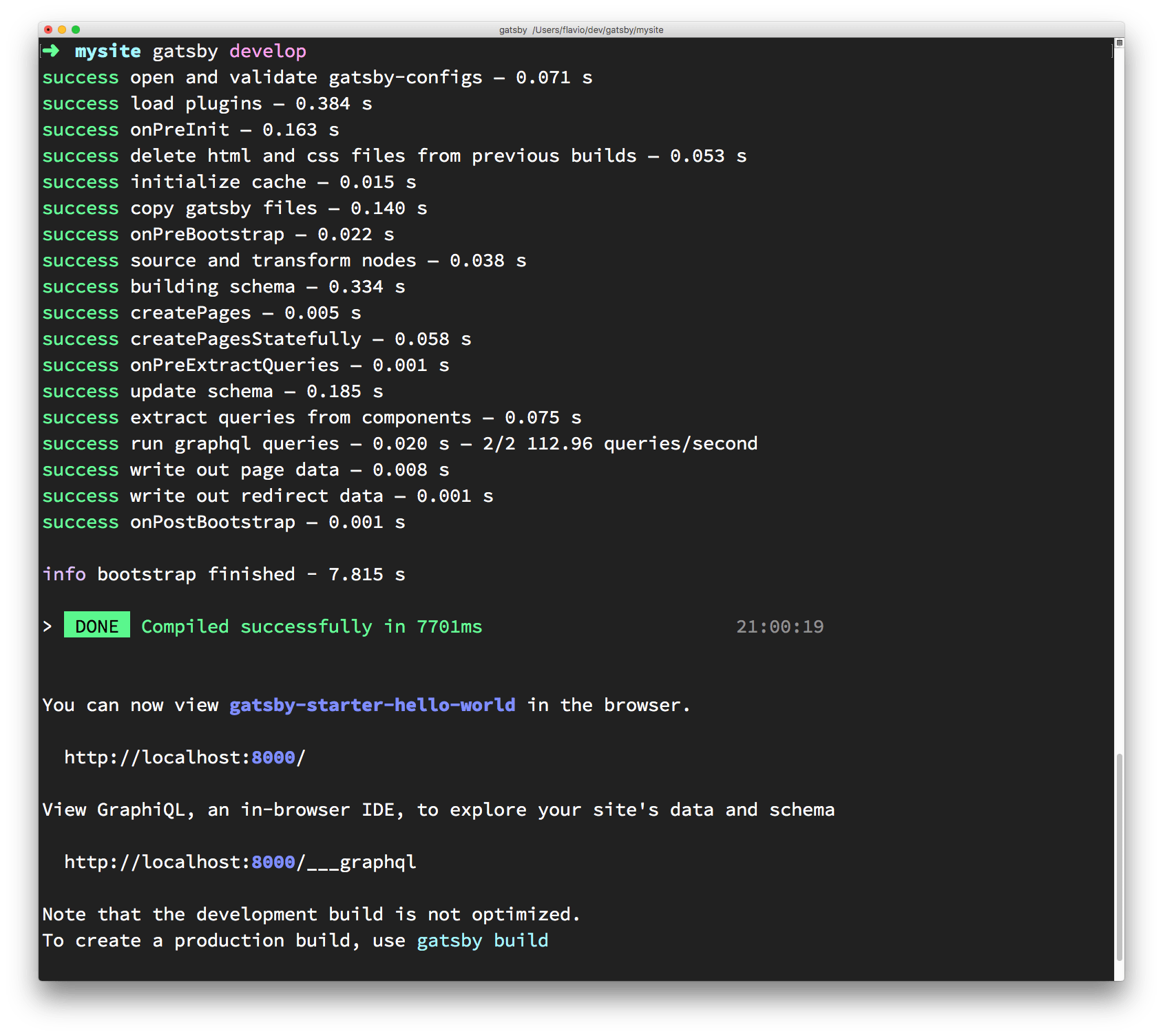1163x1036 pixels.
Task: Click 'mysite' directory name in the prompt
Action: coord(107,51)
